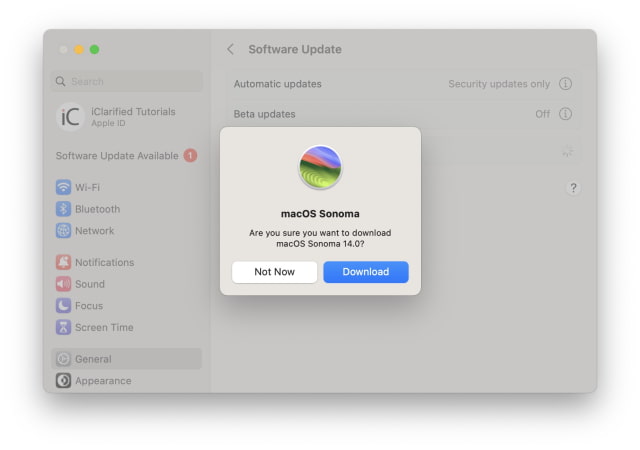Click the macOS Sonoma dialog image

coord(320,167)
